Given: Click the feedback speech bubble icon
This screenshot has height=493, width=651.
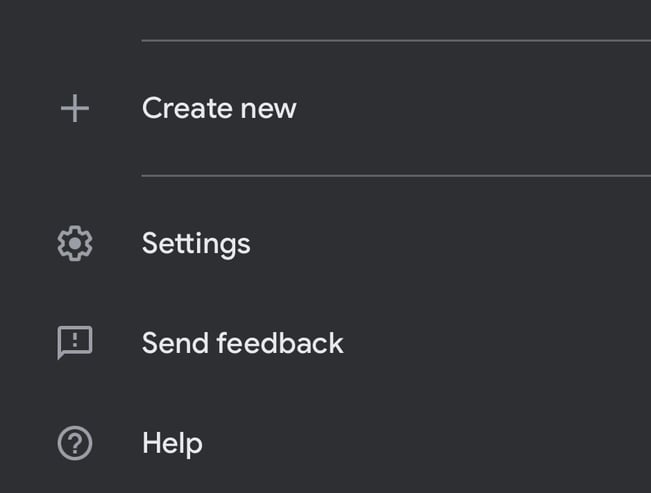Looking at the screenshot, I should [75, 343].
